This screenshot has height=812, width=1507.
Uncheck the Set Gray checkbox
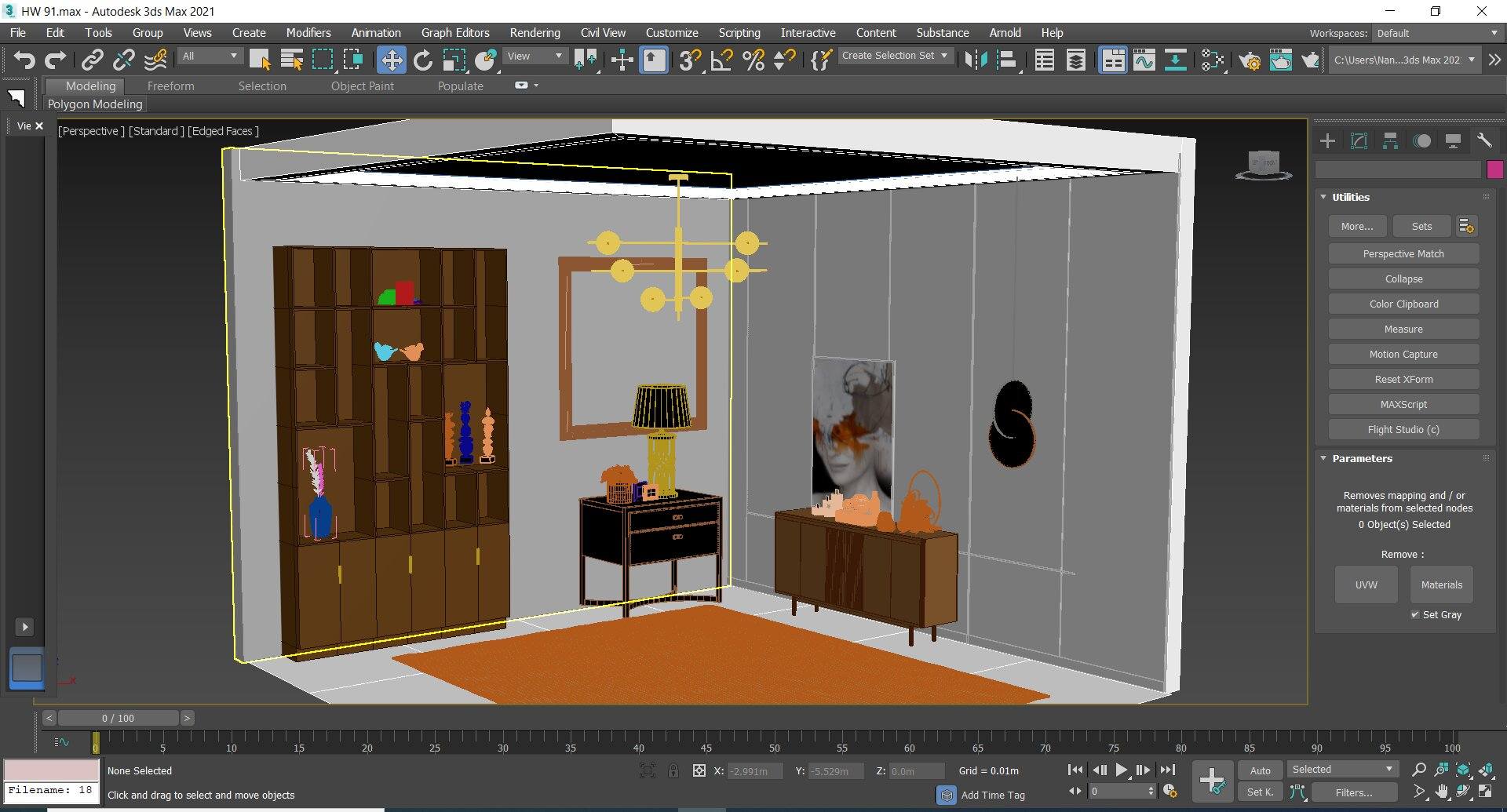pyautogui.click(x=1416, y=614)
